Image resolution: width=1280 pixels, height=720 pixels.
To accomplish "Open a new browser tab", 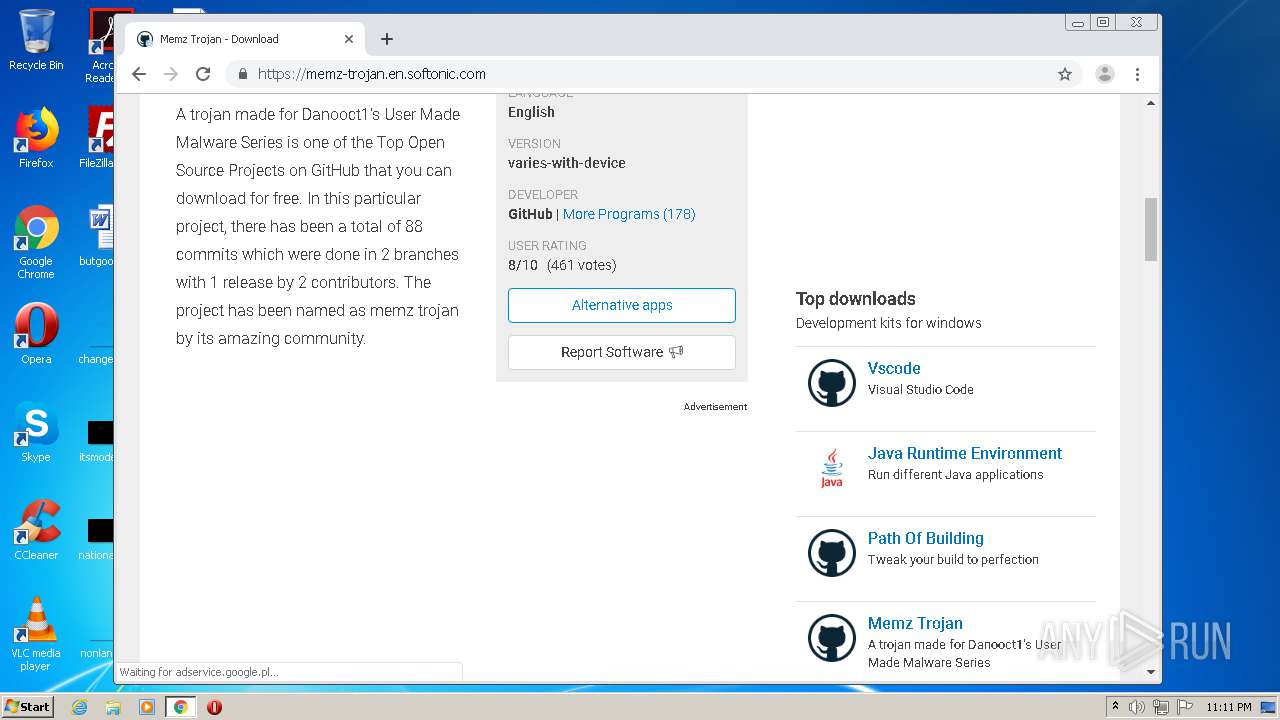I will point(387,39).
